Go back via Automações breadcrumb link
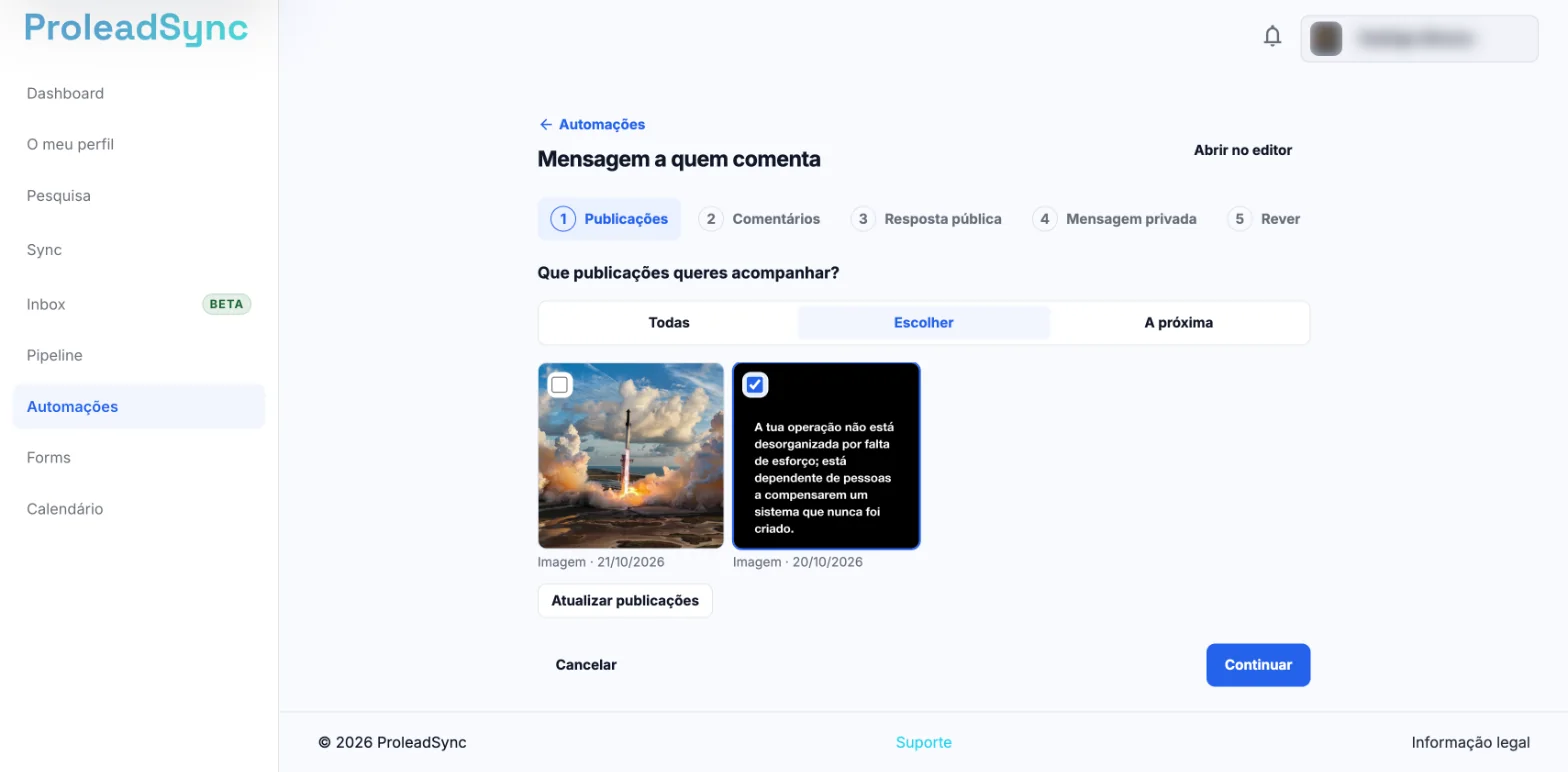The image size is (1568, 772). (x=592, y=125)
